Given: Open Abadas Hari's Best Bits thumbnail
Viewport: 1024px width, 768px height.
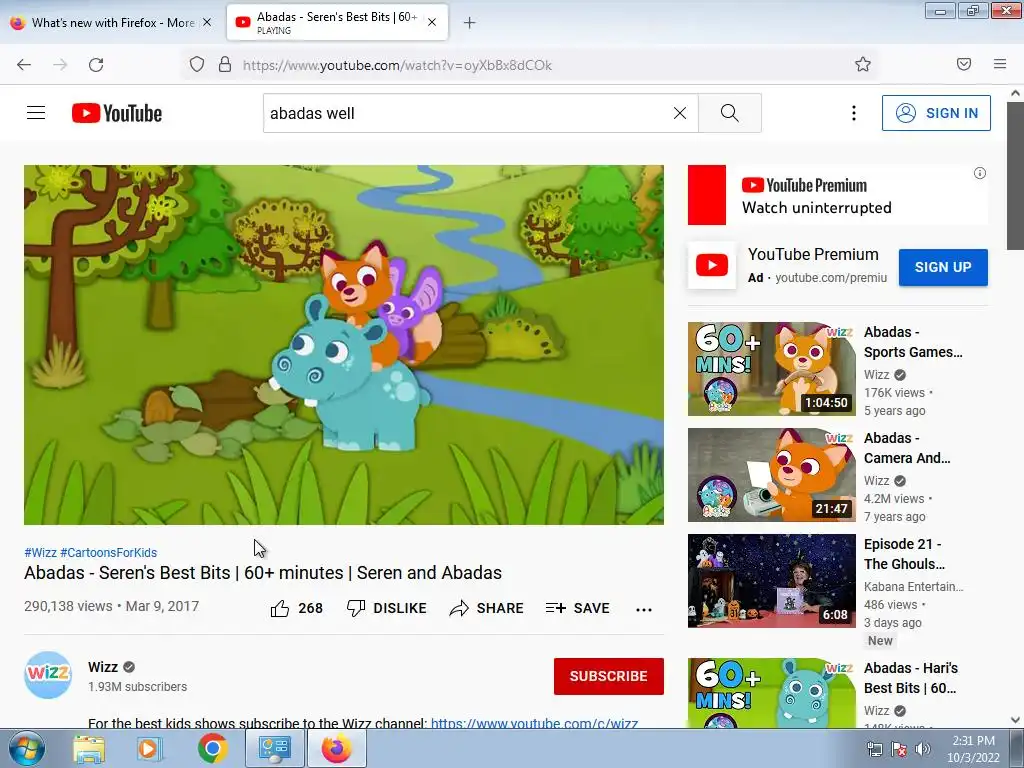Looking at the screenshot, I should [x=771, y=693].
